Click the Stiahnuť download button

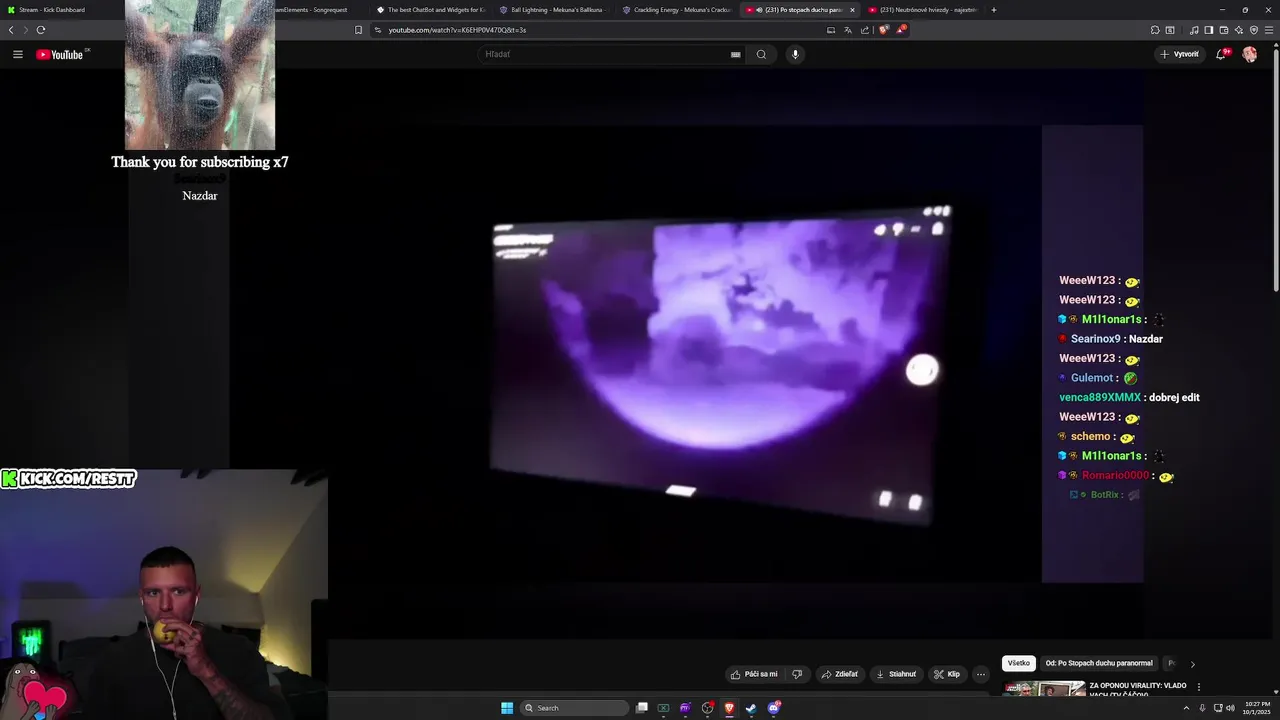pos(896,674)
